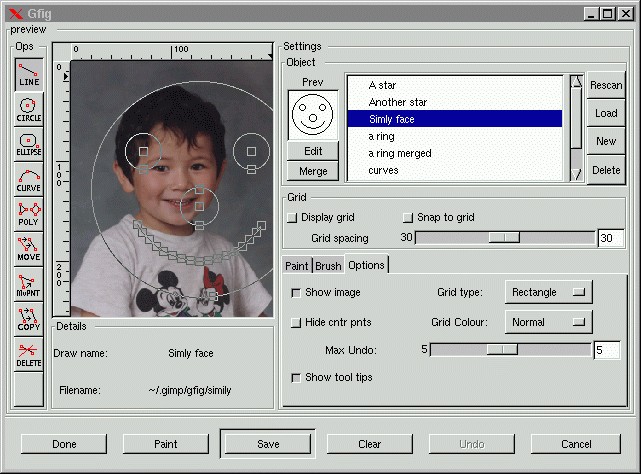Toggle Snap to grid option
The width and height of the screenshot is (641, 474).
pyautogui.click(x=407, y=218)
